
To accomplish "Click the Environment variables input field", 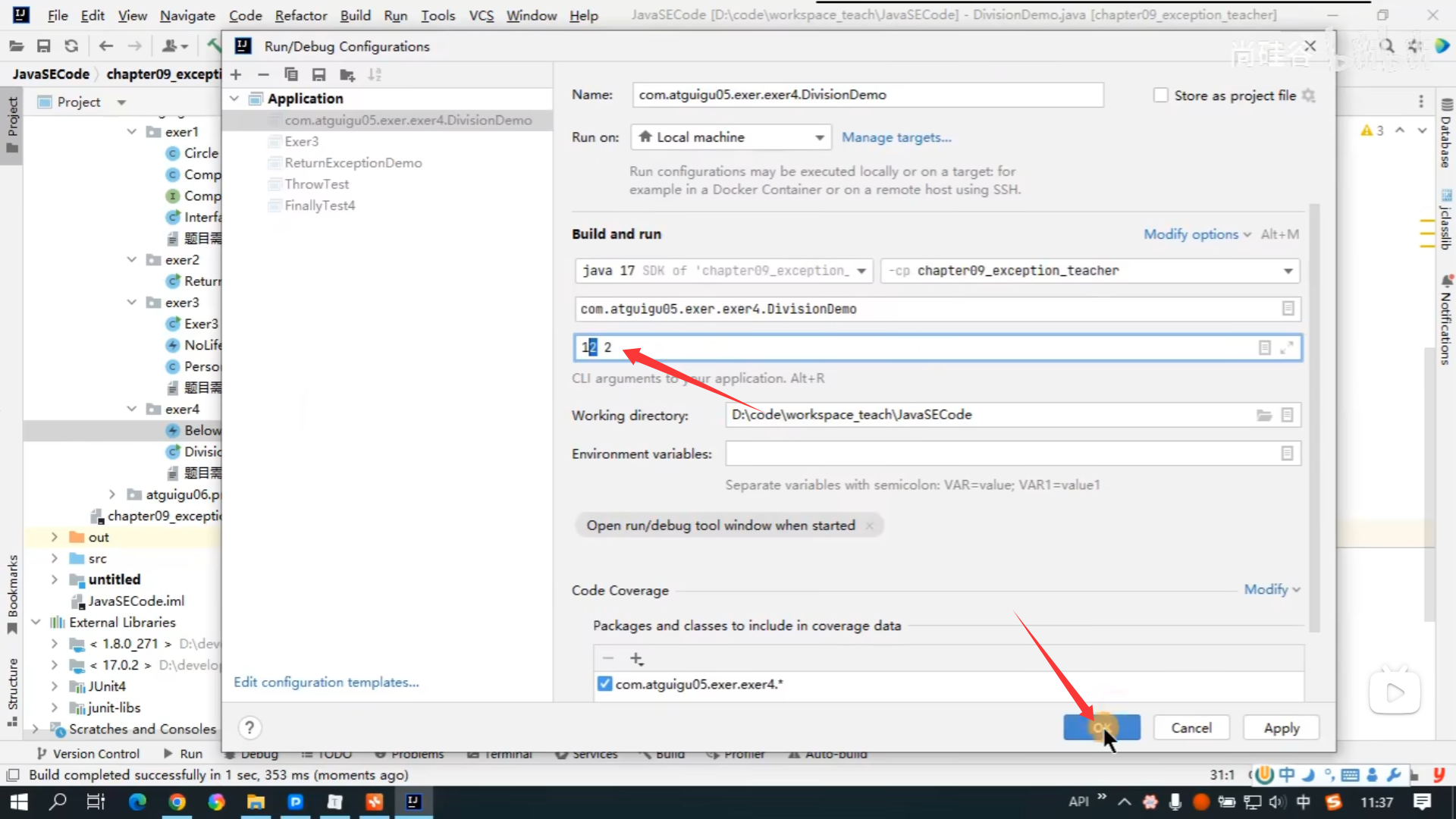I will (x=1001, y=453).
